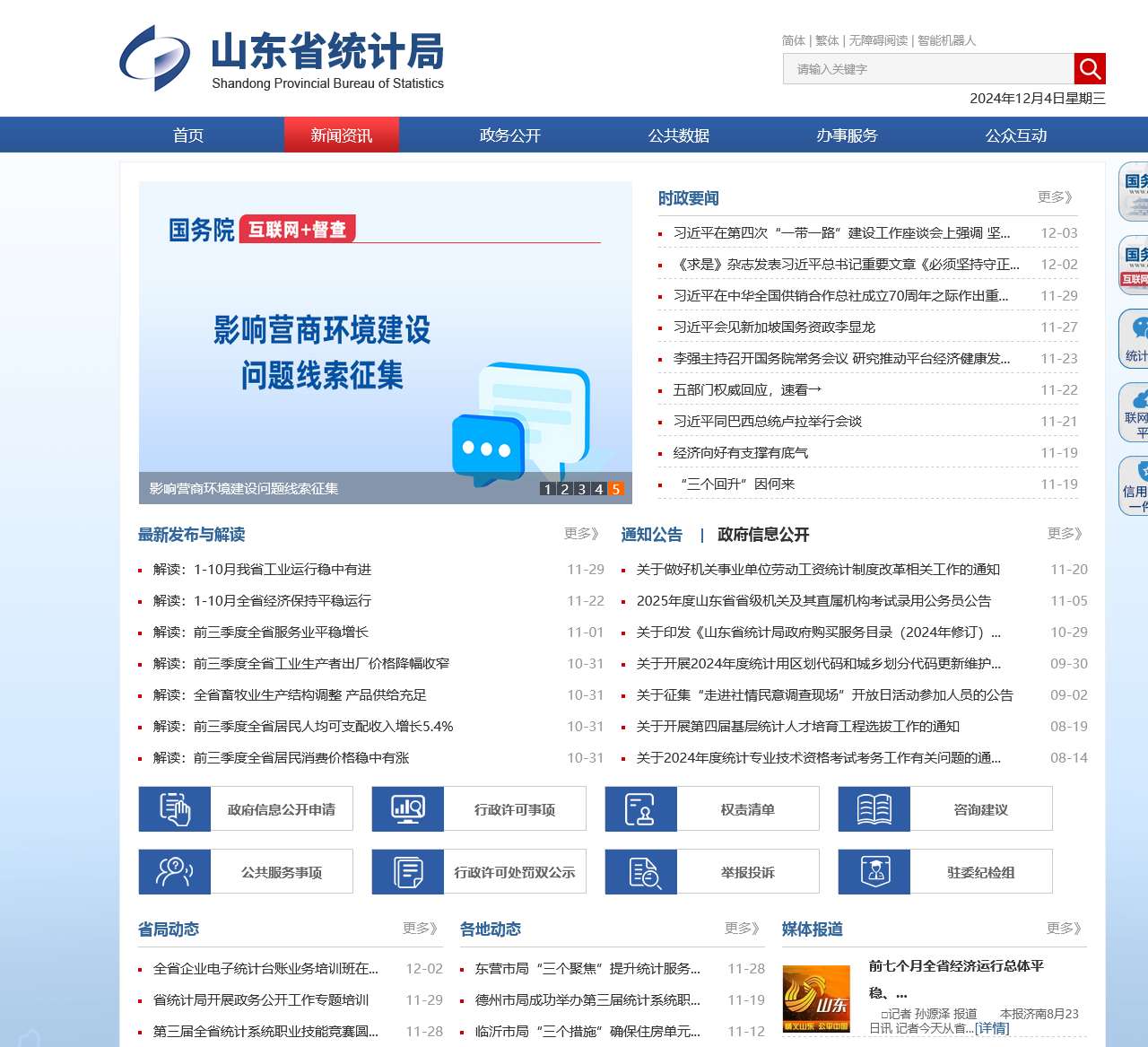Click the Shandong Bureau of Statistics logo
The width and height of the screenshot is (1148, 1047).
(x=282, y=59)
